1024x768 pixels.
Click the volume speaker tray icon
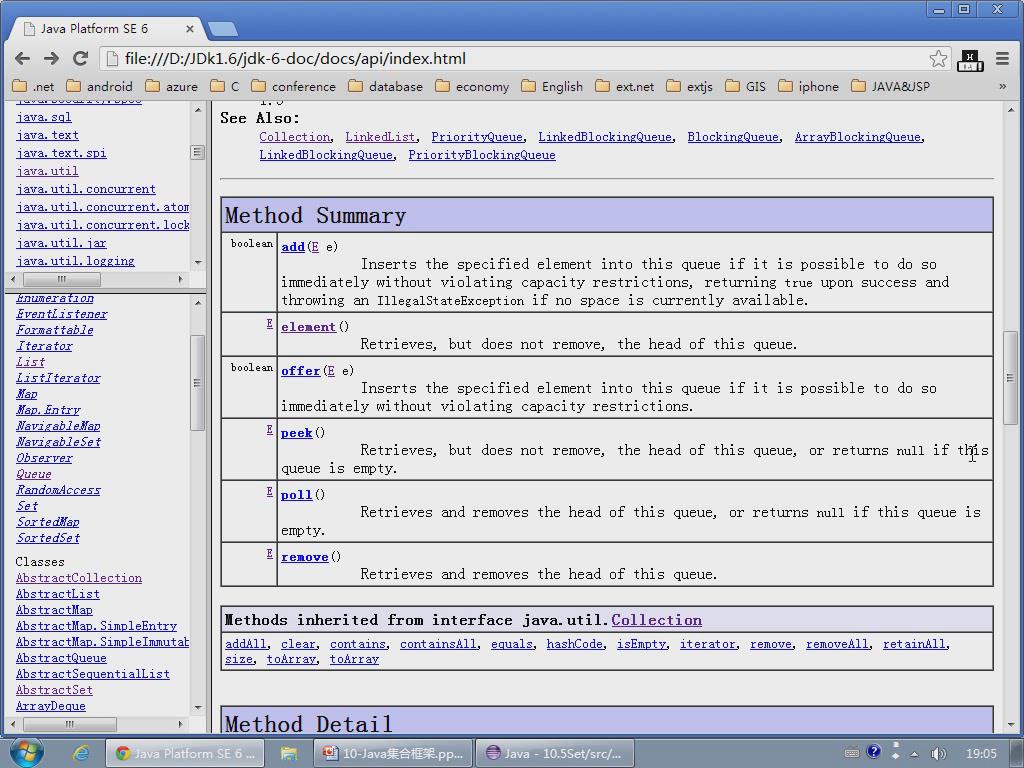938,753
